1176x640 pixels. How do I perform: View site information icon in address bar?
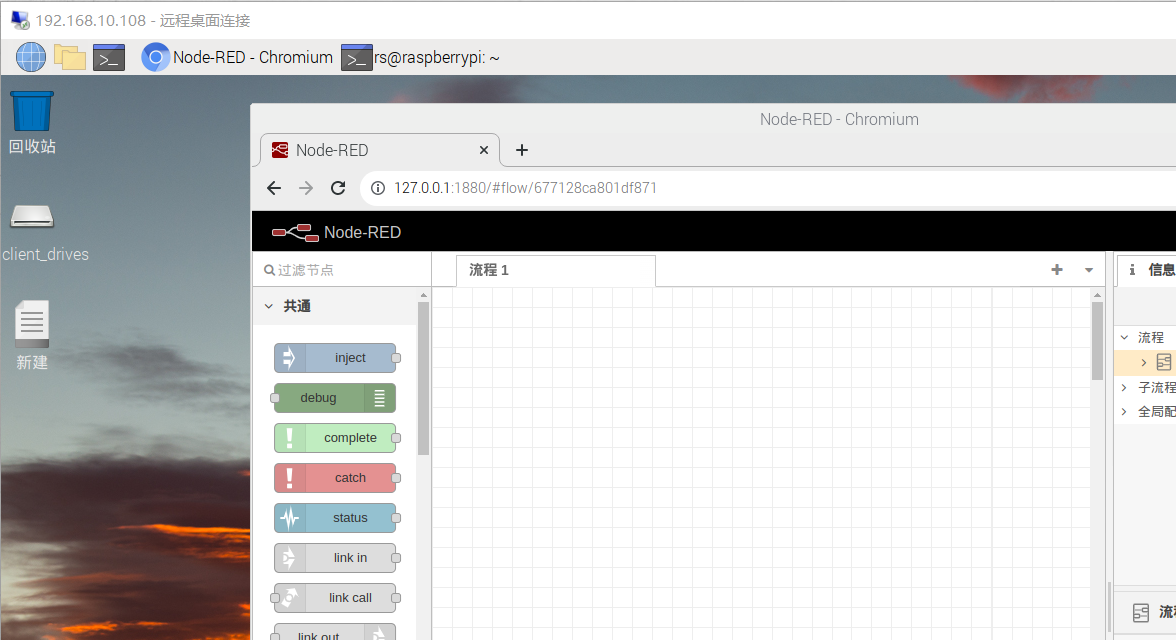click(x=378, y=188)
